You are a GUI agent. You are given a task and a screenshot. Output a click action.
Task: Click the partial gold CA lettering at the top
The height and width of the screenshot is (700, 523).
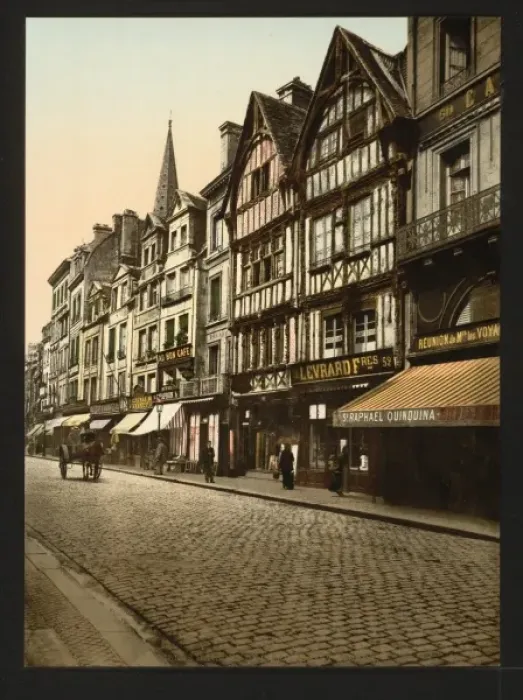(481, 94)
